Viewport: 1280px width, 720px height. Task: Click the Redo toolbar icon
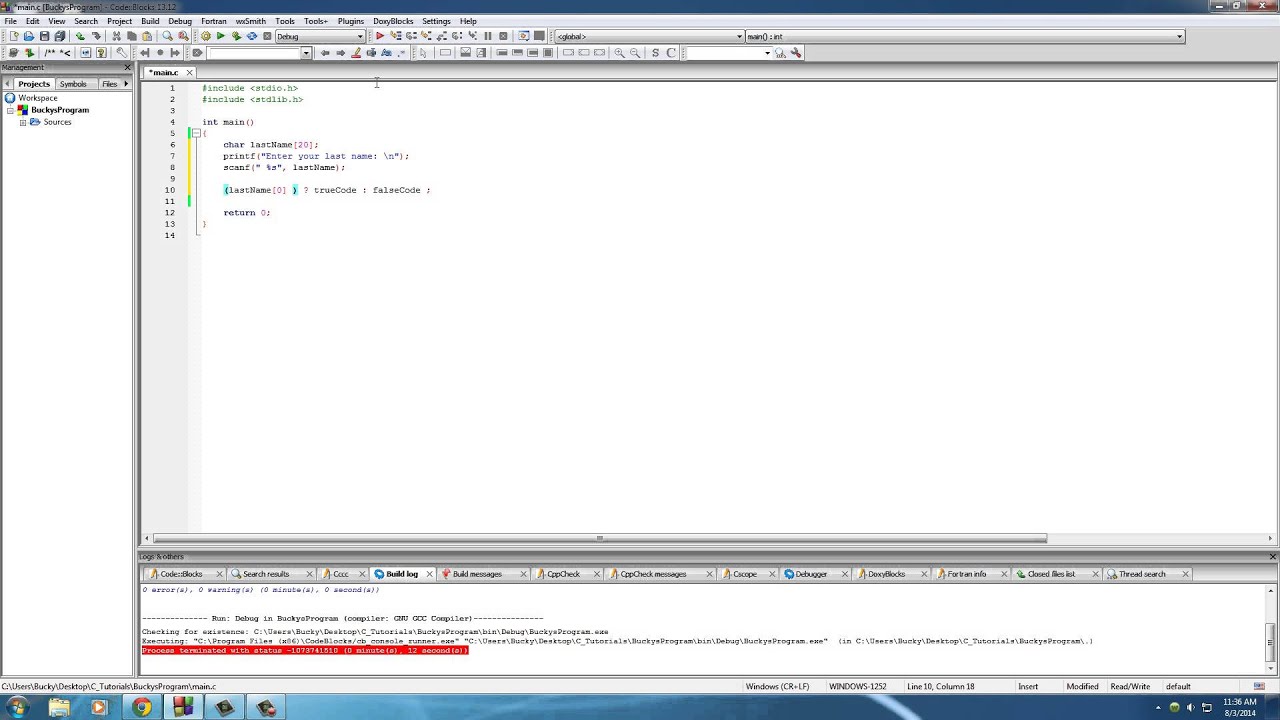tap(96, 36)
